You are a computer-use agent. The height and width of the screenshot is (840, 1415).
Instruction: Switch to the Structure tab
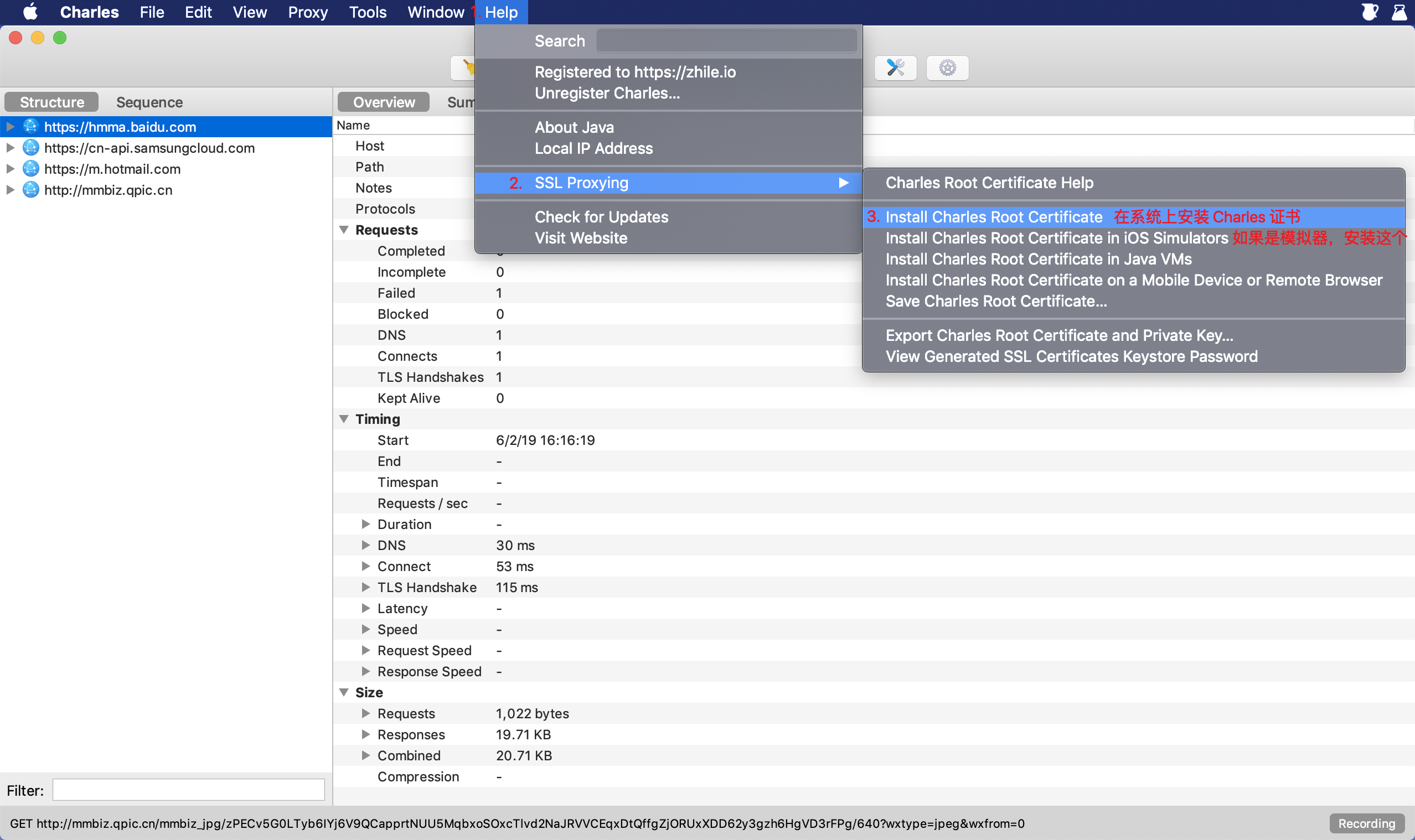[x=52, y=102]
